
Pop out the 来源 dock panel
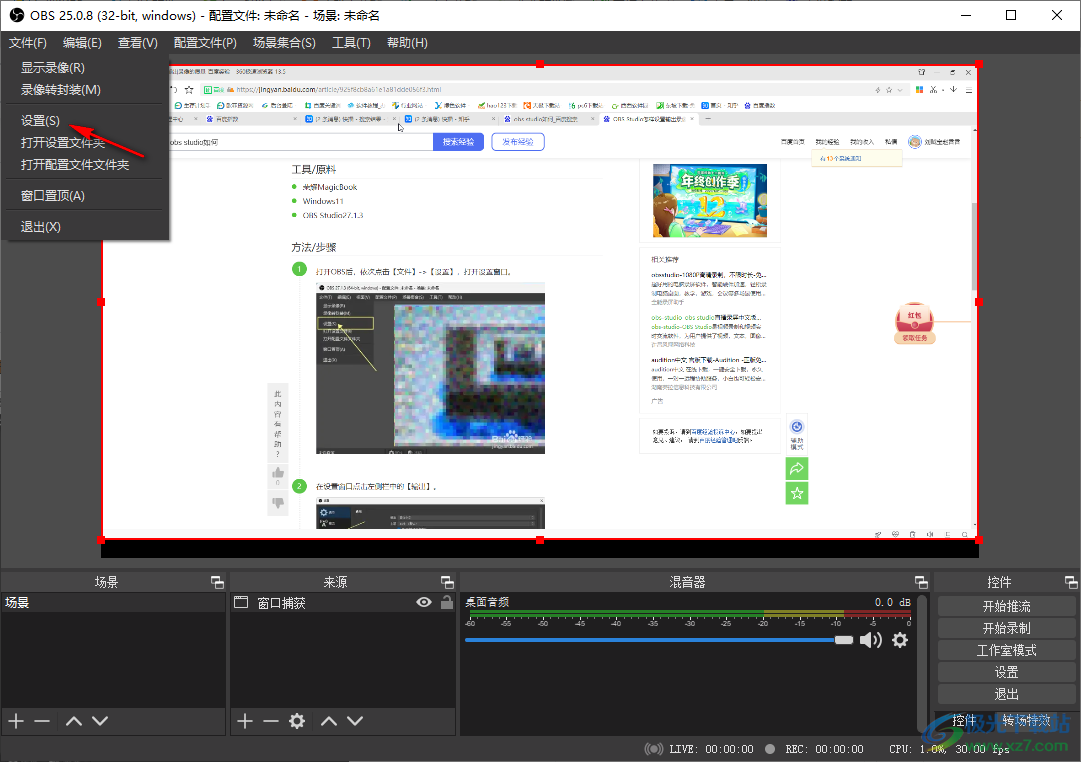(447, 582)
